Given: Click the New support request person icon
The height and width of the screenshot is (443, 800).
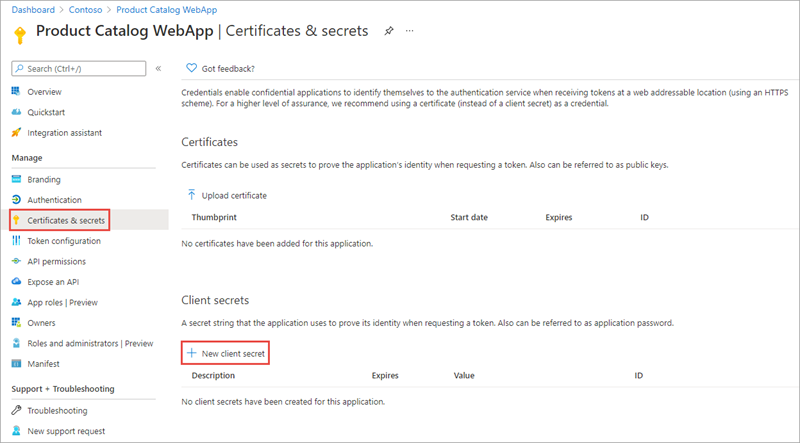Looking at the screenshot, I should click(16, 431).
